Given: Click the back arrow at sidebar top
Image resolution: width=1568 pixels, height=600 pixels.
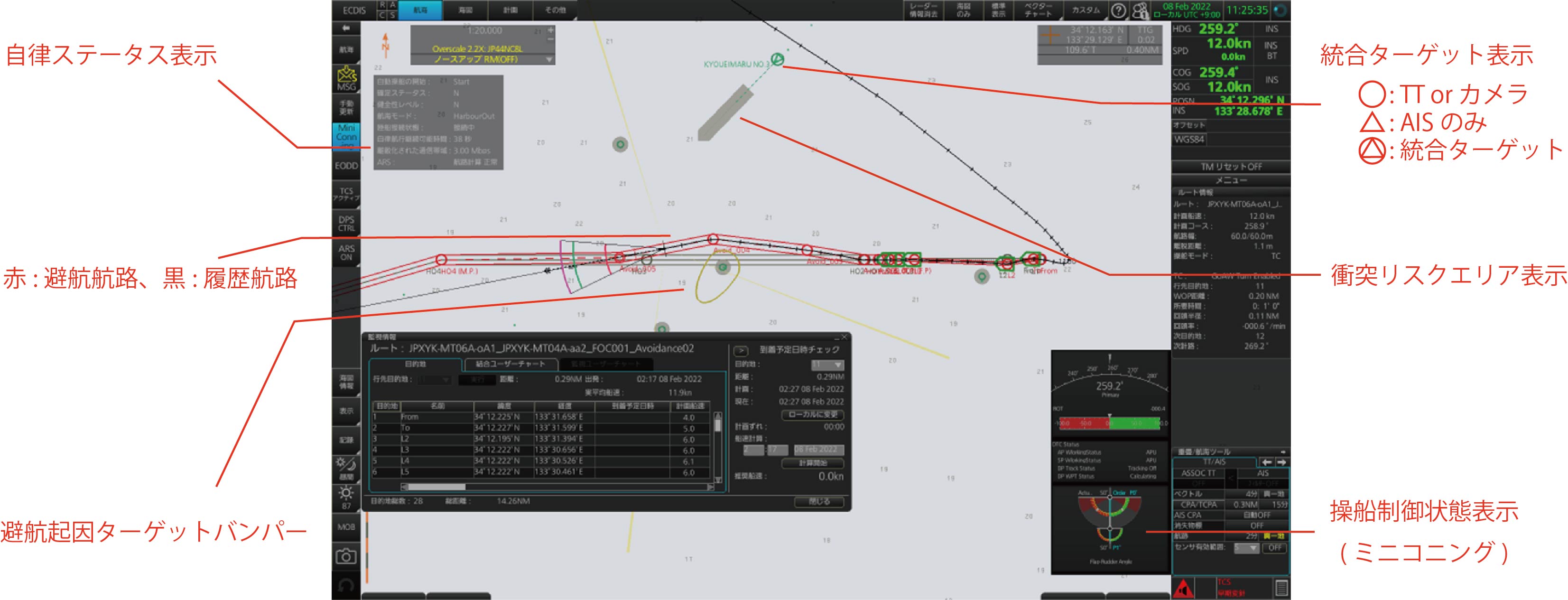Looking at the screenshot, I should (x=346, y=28).
